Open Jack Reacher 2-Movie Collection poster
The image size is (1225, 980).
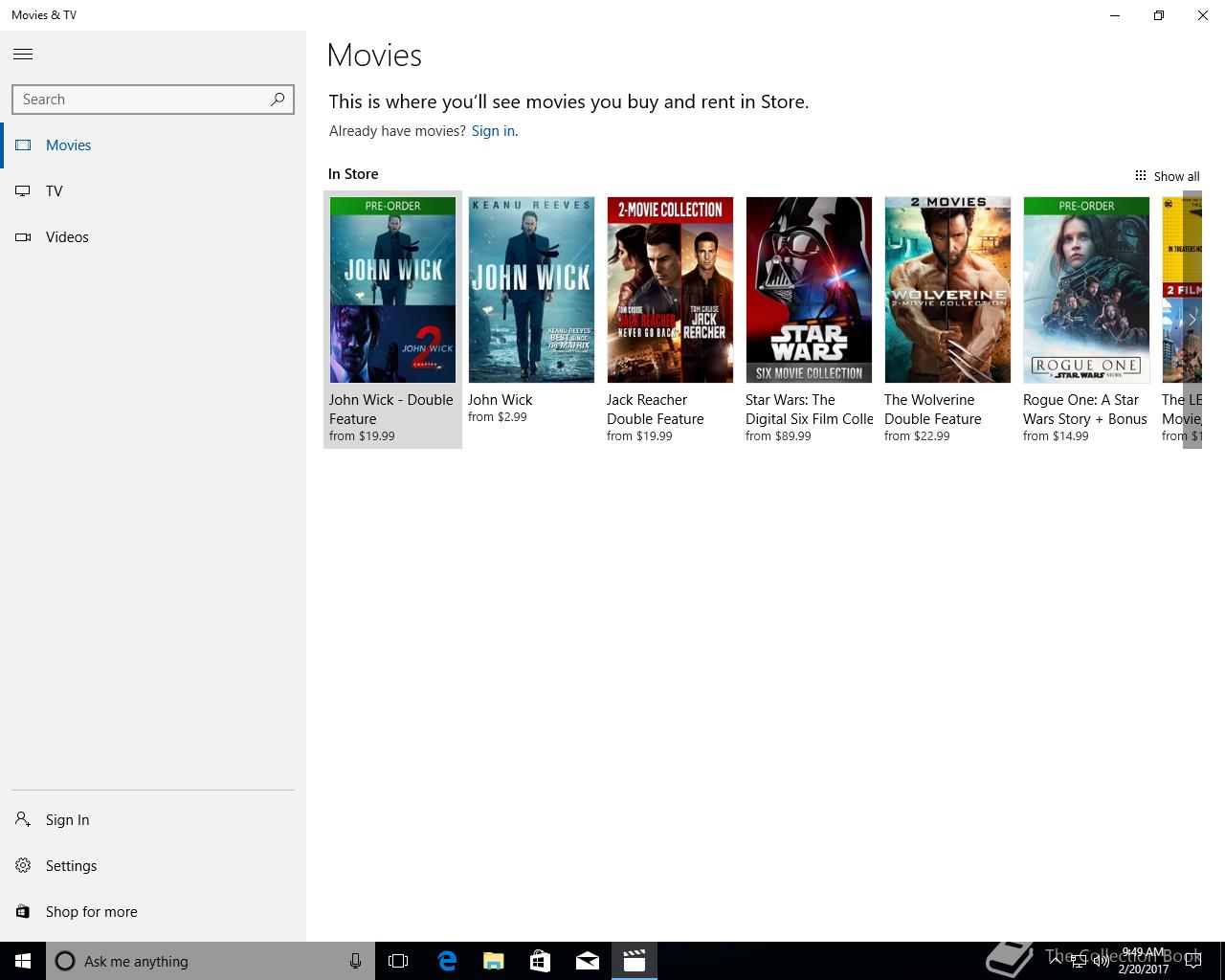pyautogui.click(x=670, y=290)
